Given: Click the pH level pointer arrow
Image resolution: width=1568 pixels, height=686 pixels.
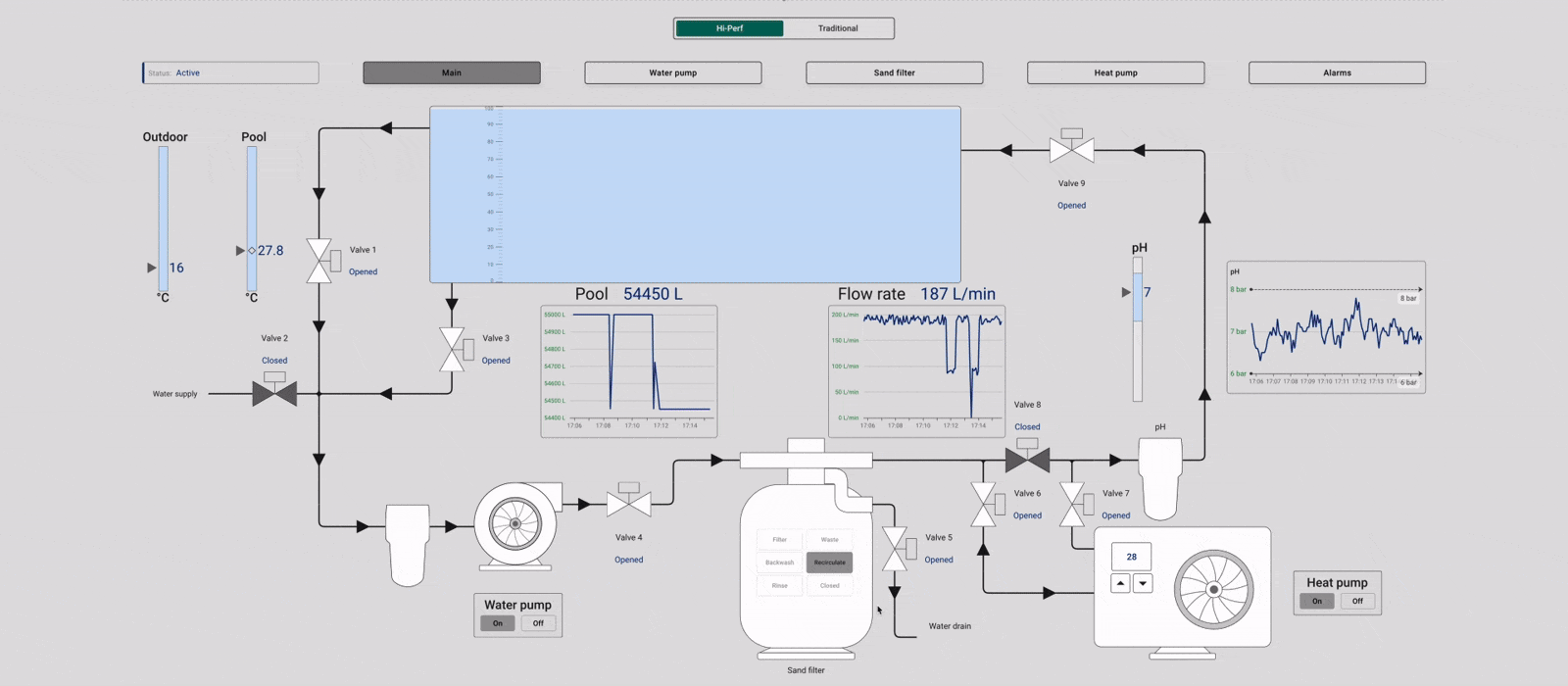Looking at the screenshot, I should point(1126,292).
